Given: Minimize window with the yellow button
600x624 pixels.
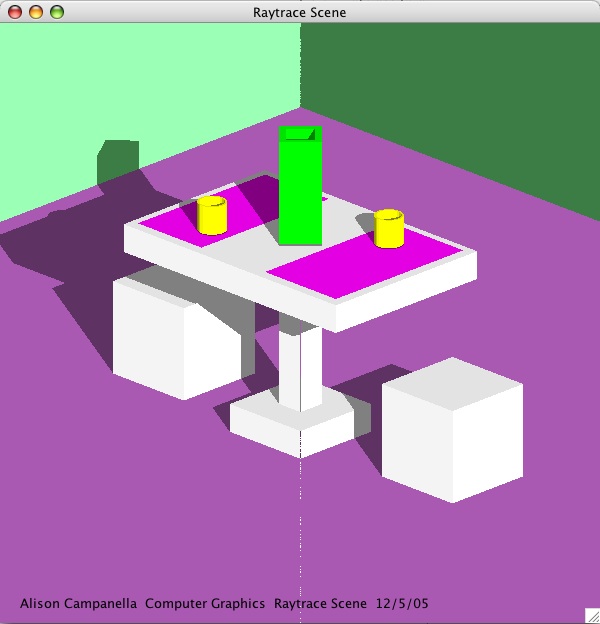Looking at the screenshot, I should tap(36, 12).
